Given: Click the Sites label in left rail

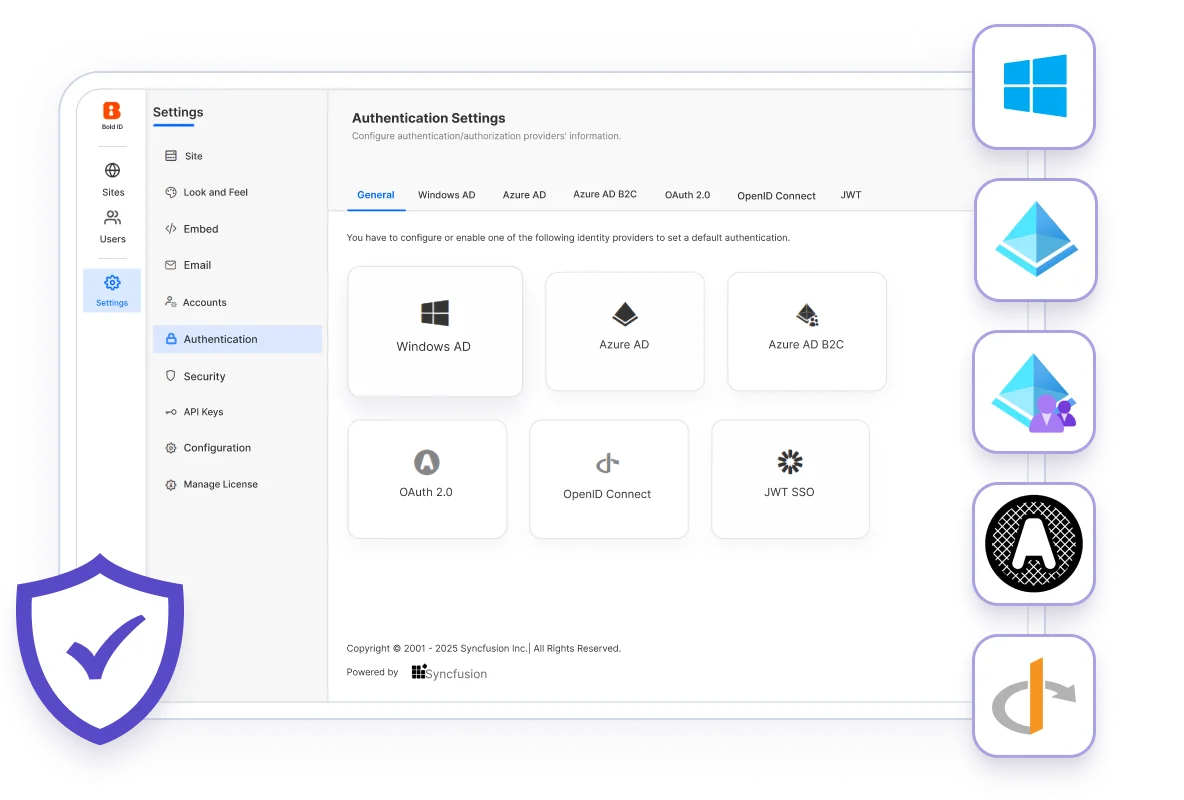Looking at the screenshot, I should coord(113,193).
